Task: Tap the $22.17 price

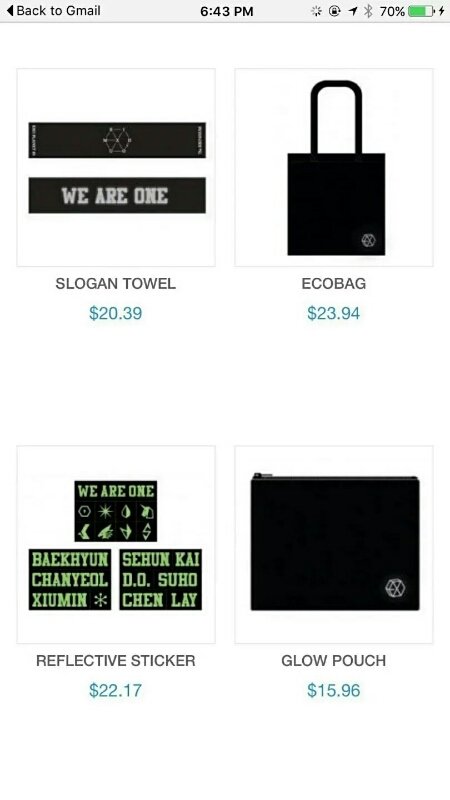Action: click(x=116, y=690)
